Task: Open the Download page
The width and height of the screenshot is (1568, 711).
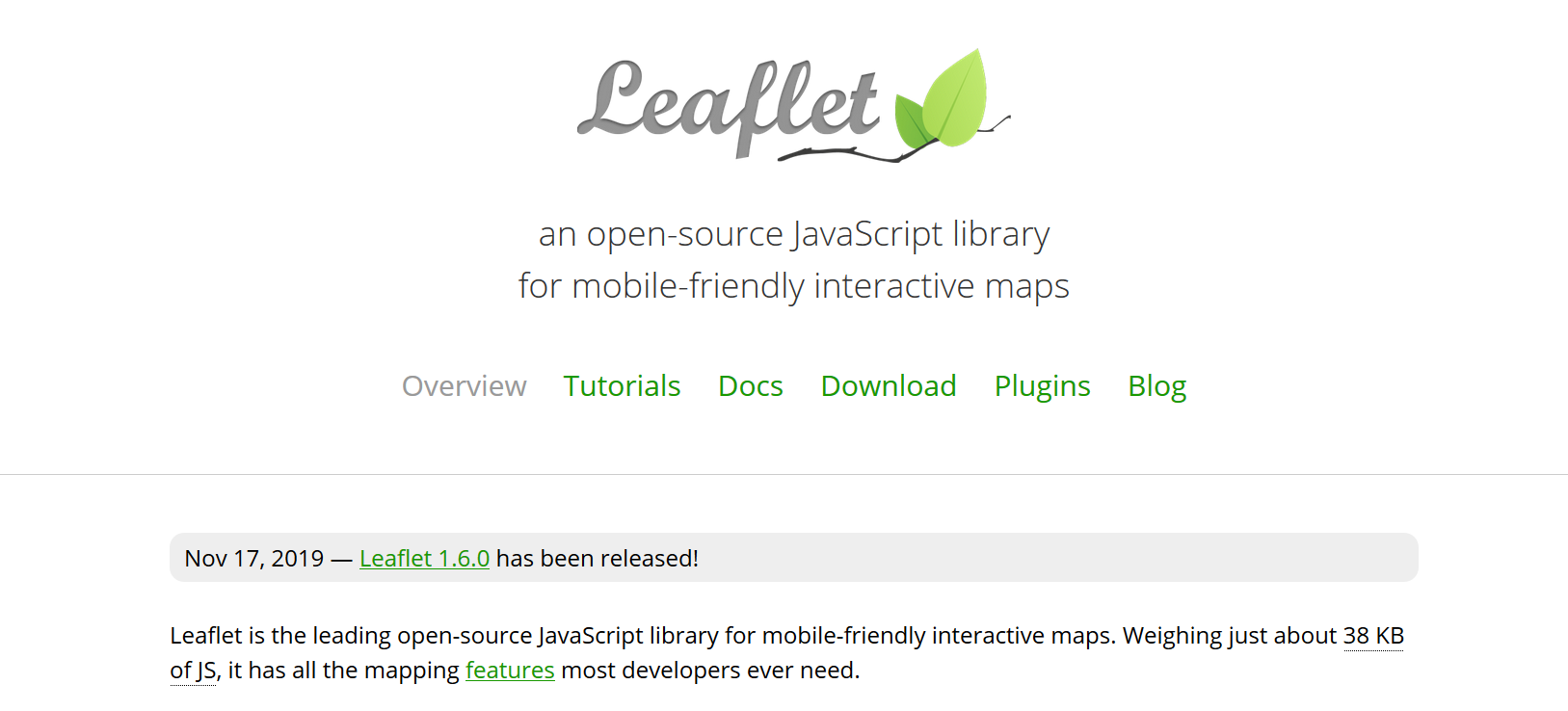Action: pyautogui.click(x=888, y=386)
